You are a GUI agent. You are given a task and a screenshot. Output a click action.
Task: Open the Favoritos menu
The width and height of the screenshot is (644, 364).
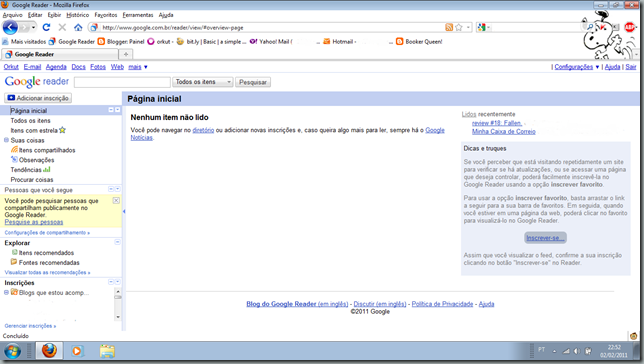pos(106,15)
